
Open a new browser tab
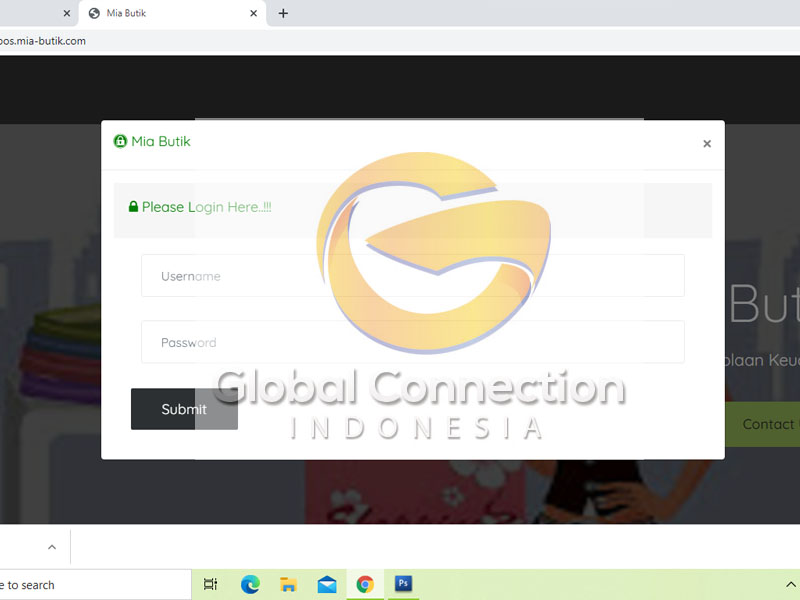(x=283, y=14)
